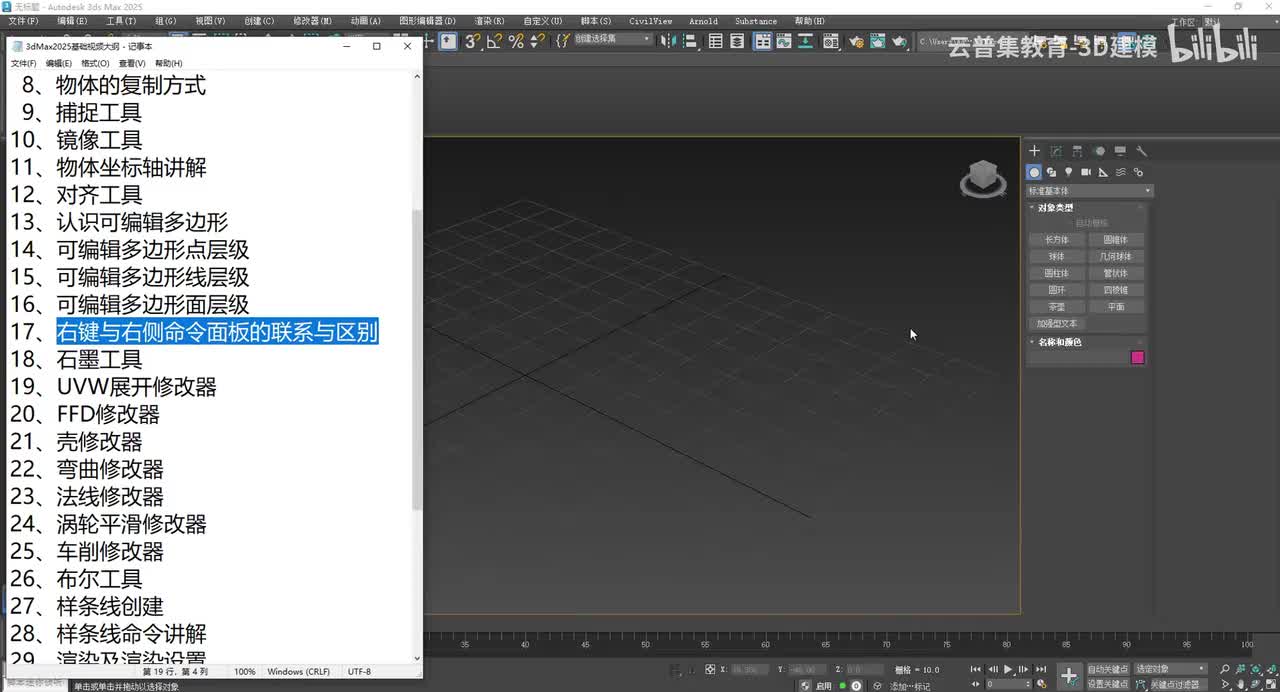1280x692 pixels.
Task: Open the named selection sets dropdown
Action: coord(613,39)
